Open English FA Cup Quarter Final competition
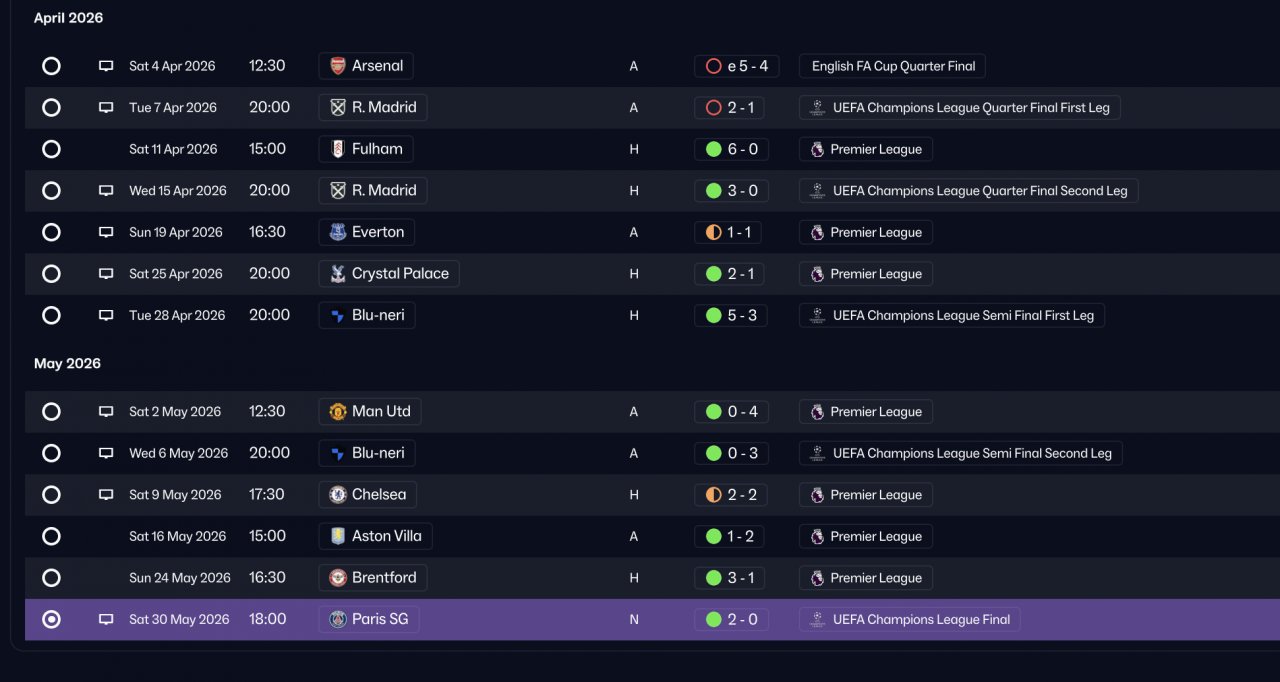 click(892, 66)
